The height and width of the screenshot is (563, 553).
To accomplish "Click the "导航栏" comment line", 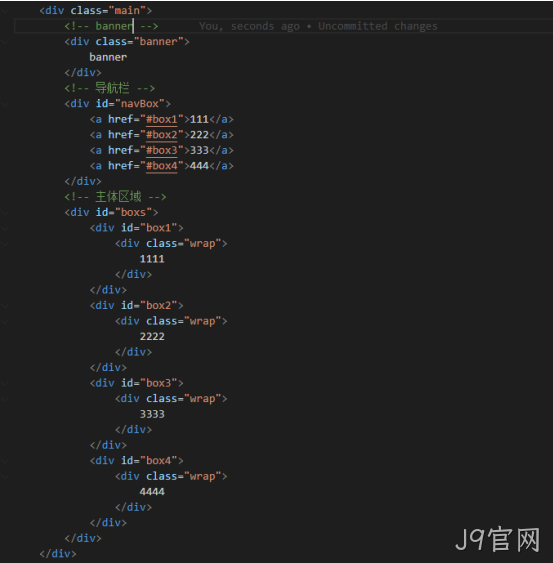I will coord(110,88).
